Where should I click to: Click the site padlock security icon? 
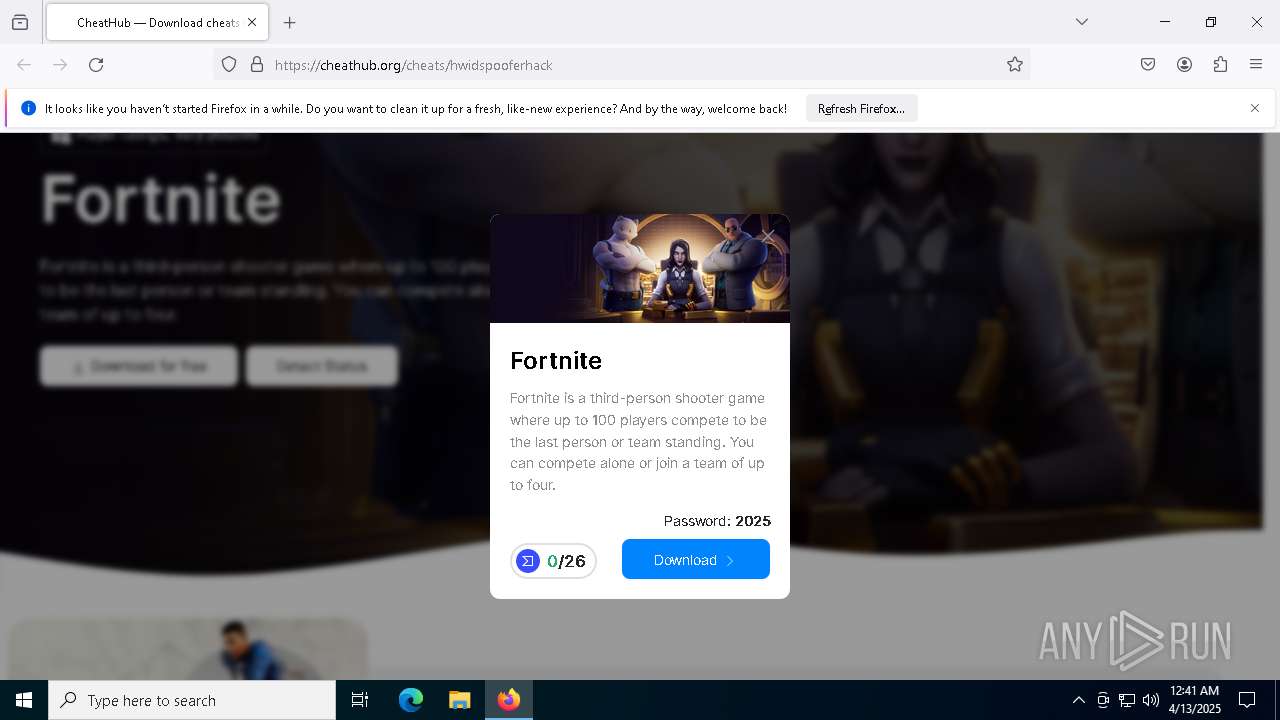(x=257, y=65)
